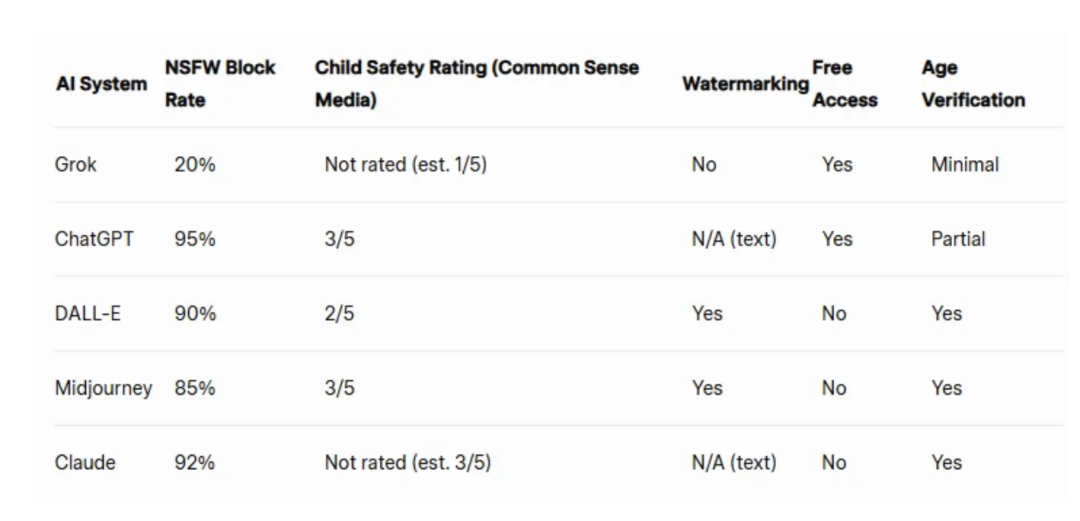This screenshot has height=521, width=1080.
Task: Select Grok's 'Minimal' age verification cell
Action: click(x=964, y=164)
